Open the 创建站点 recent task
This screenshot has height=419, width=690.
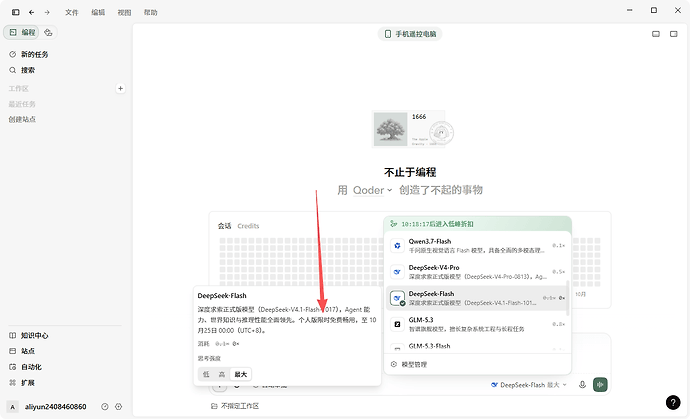pyautogui.click(x=22, y=119)
